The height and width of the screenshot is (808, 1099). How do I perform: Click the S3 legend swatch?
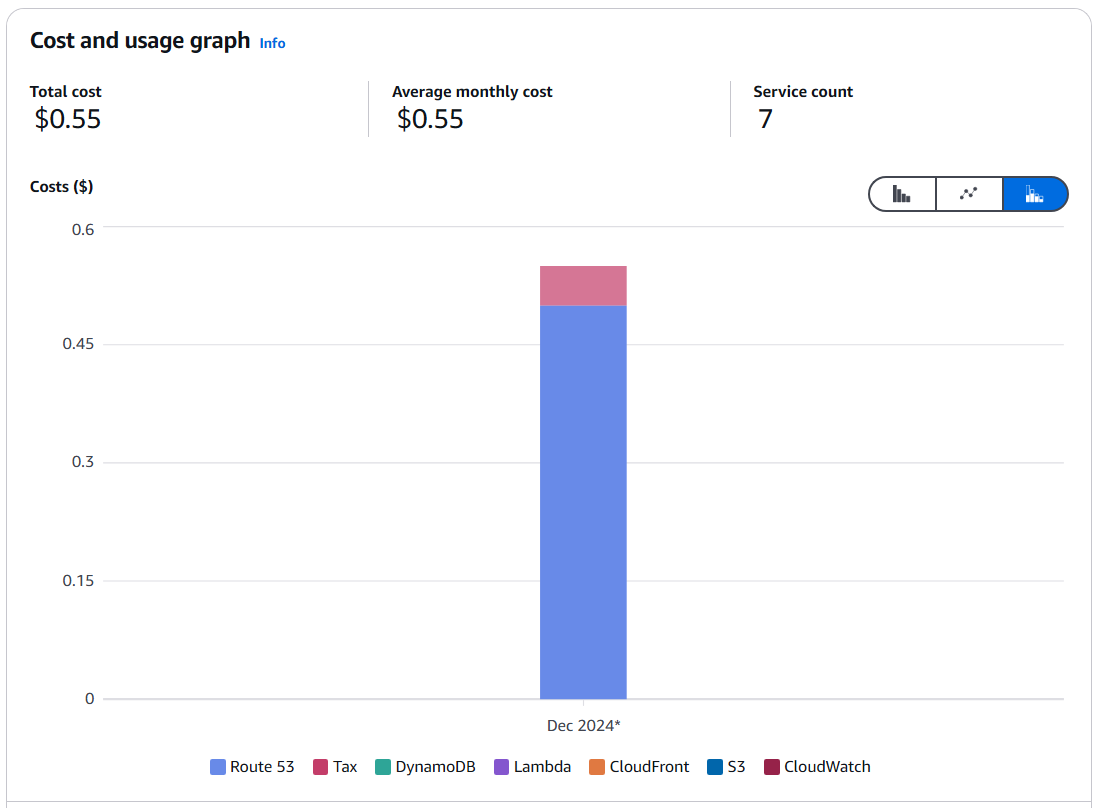(715, 767)
